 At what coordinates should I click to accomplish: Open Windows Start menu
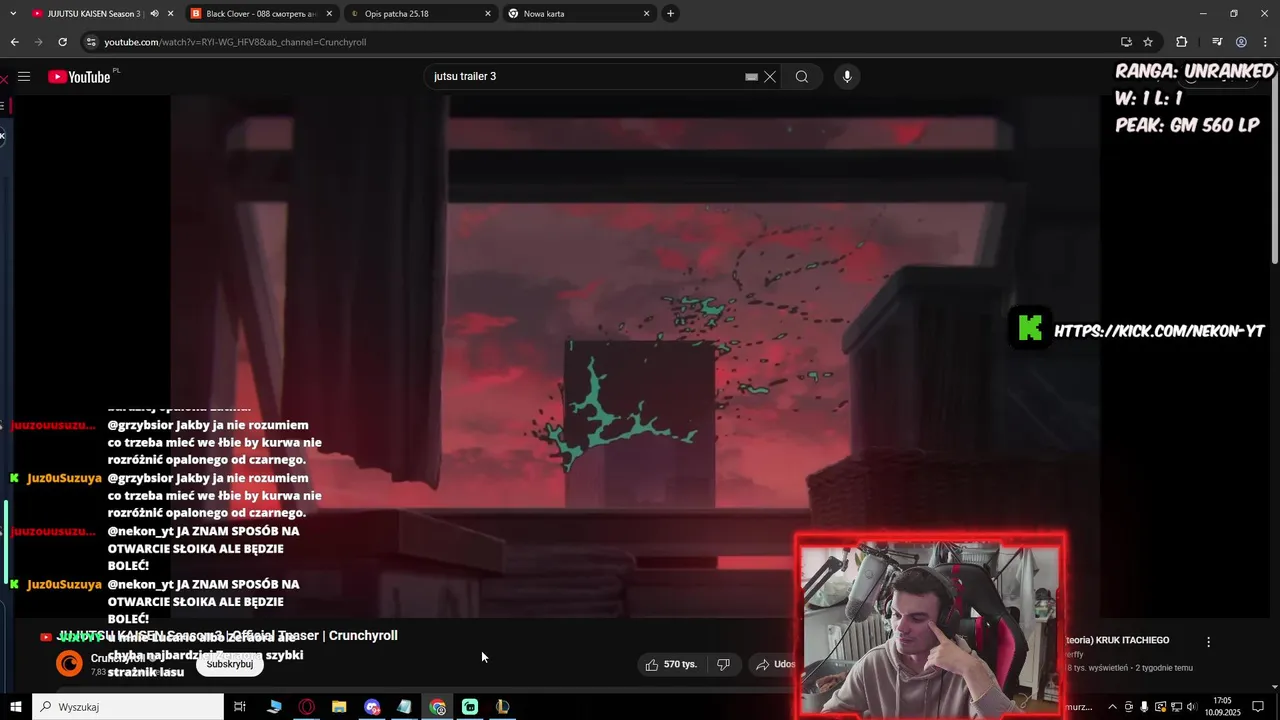(x=16, y=707)
